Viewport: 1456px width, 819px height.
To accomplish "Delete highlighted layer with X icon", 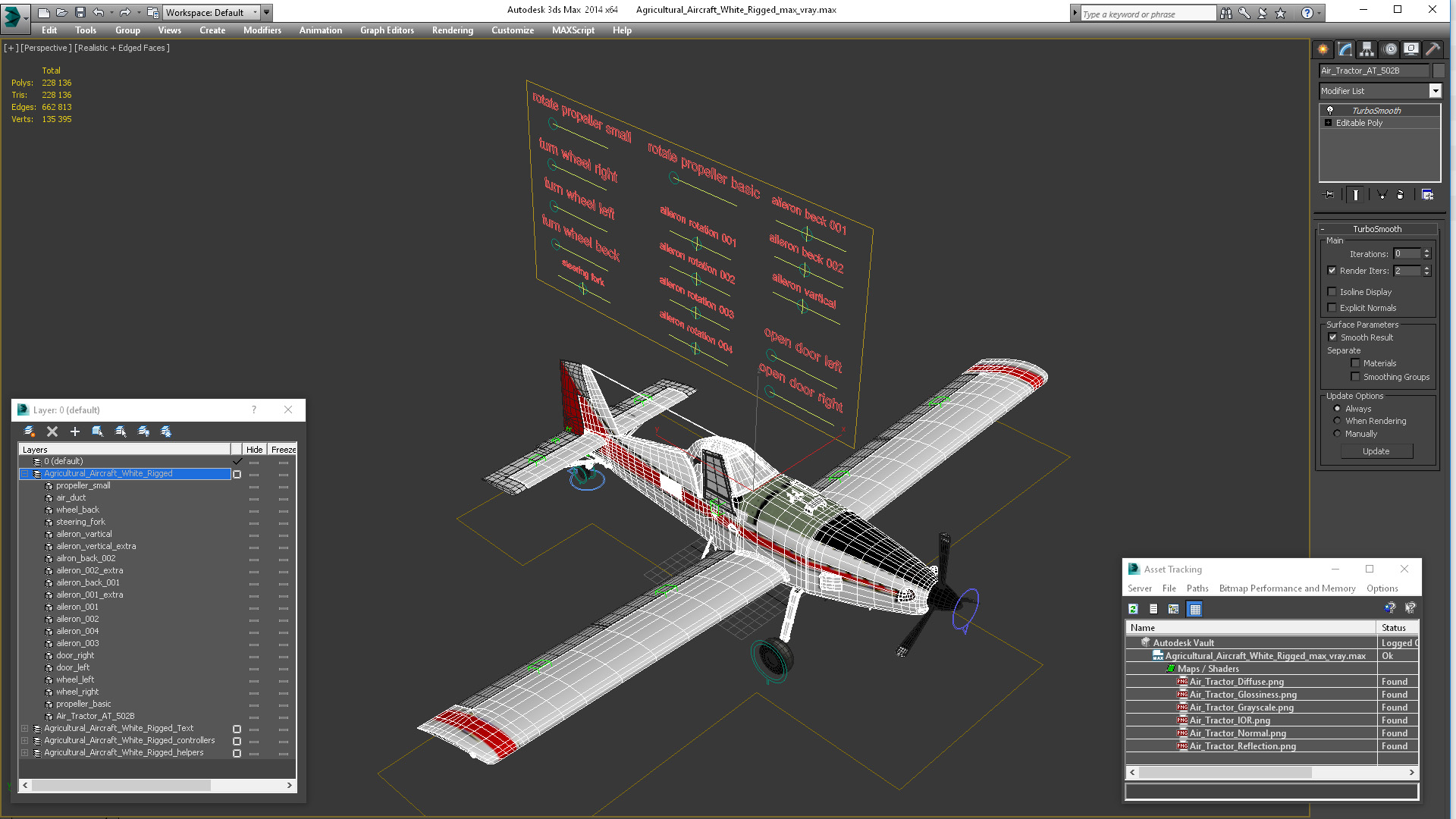I will (52, 431).
